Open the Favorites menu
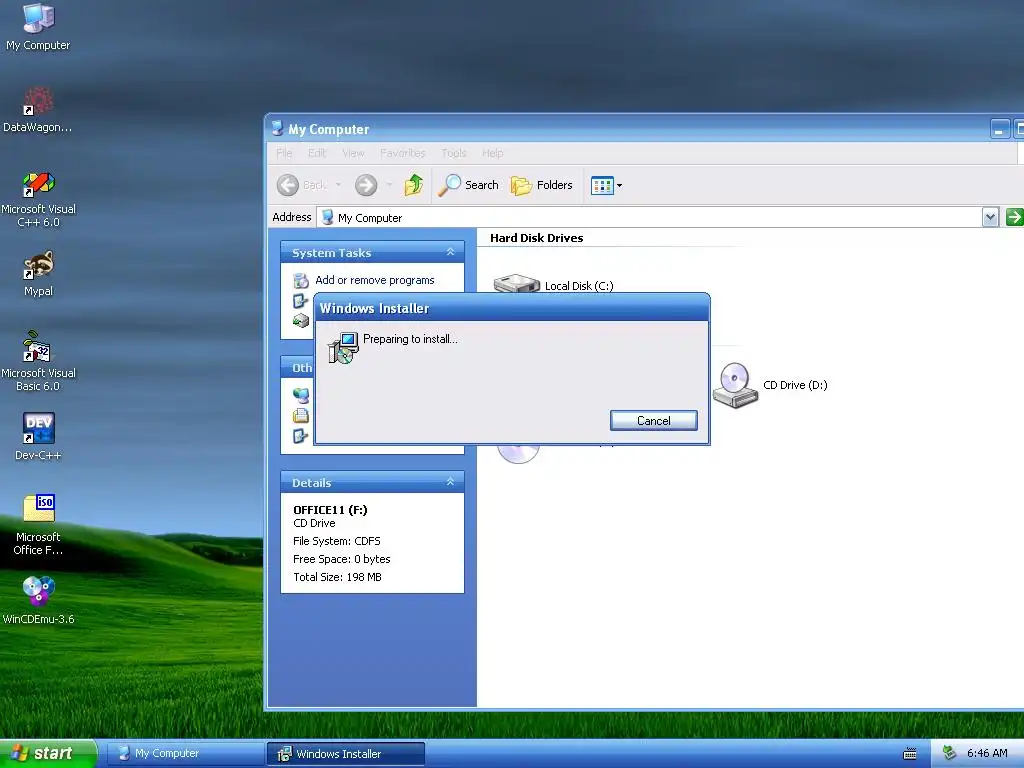Viewport: 1024px width, 768px height. pos(402,153)
